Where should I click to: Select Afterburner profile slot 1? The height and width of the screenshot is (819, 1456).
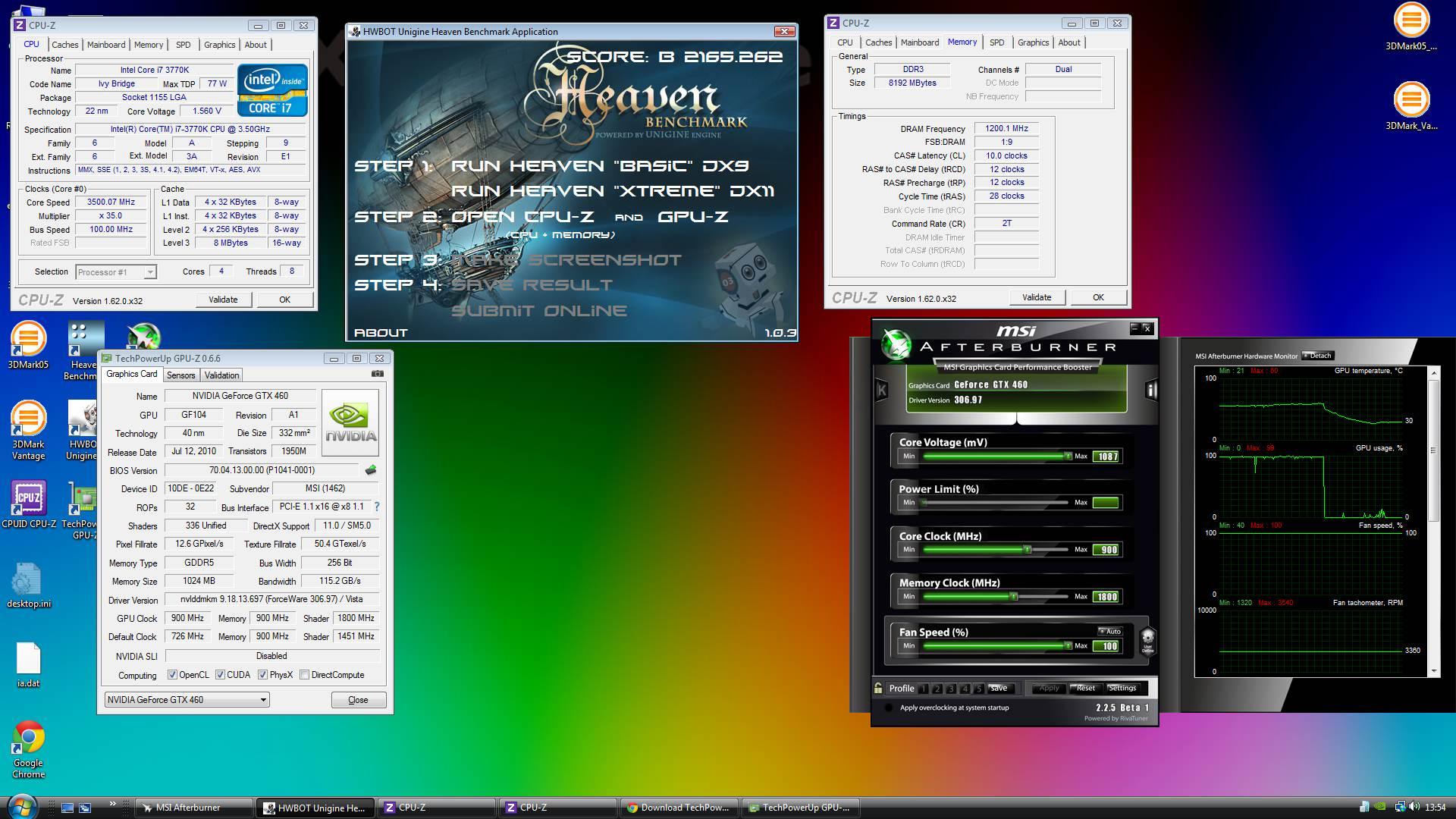click(x=923, y=689)
